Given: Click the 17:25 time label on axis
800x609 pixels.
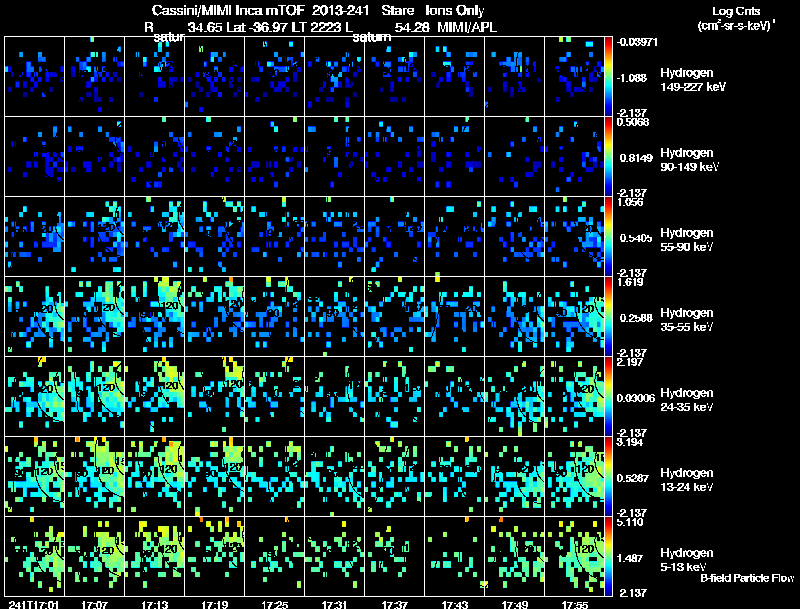Looking at the screenshot, I should tap(274, 604).
